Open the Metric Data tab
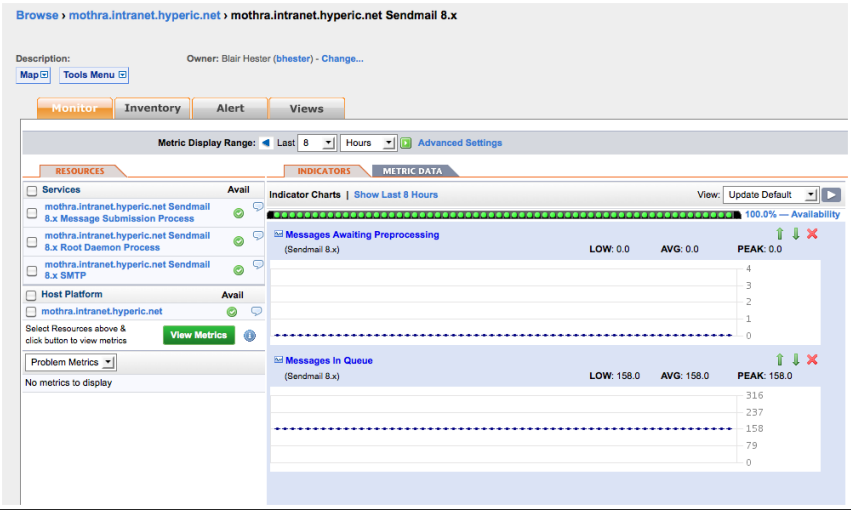Screen dimensions: 851x510 (413, 171)
